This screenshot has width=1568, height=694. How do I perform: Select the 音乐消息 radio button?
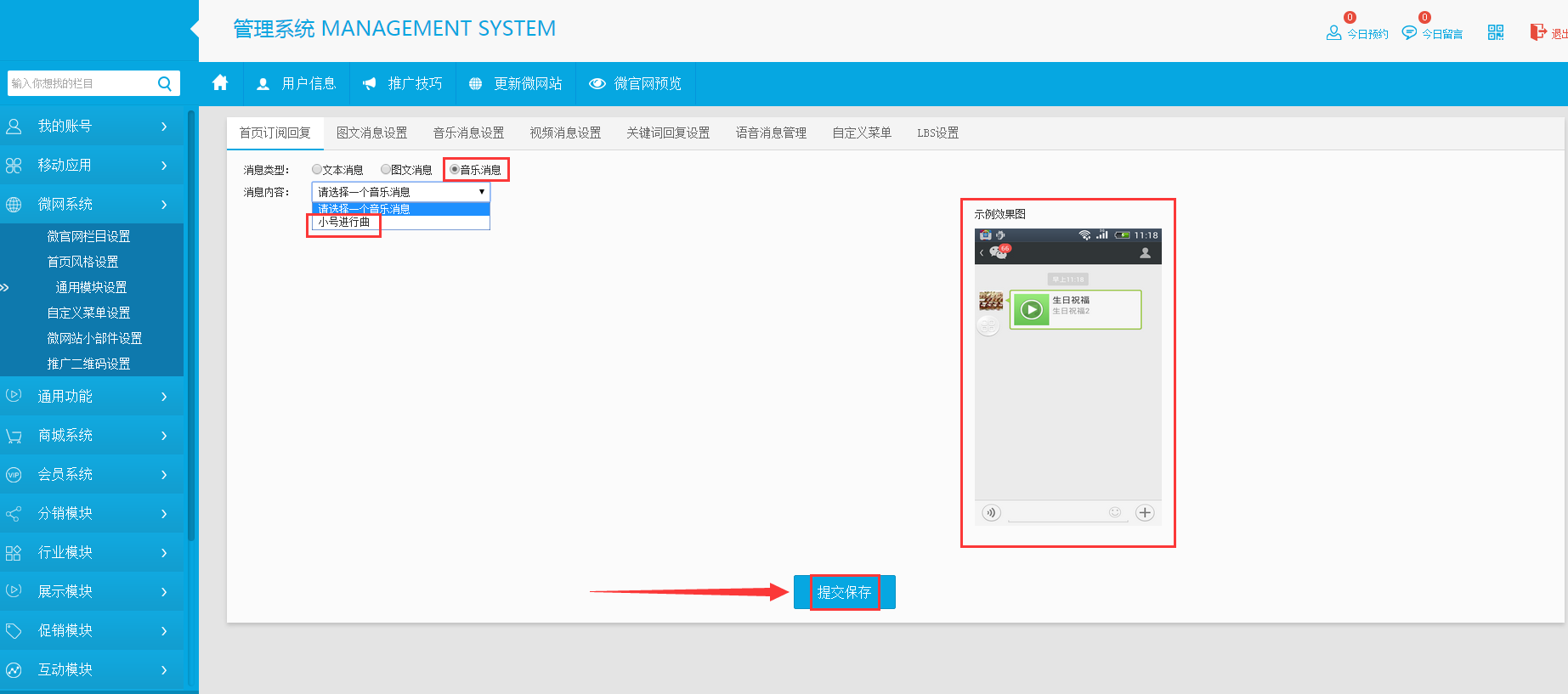455,170
